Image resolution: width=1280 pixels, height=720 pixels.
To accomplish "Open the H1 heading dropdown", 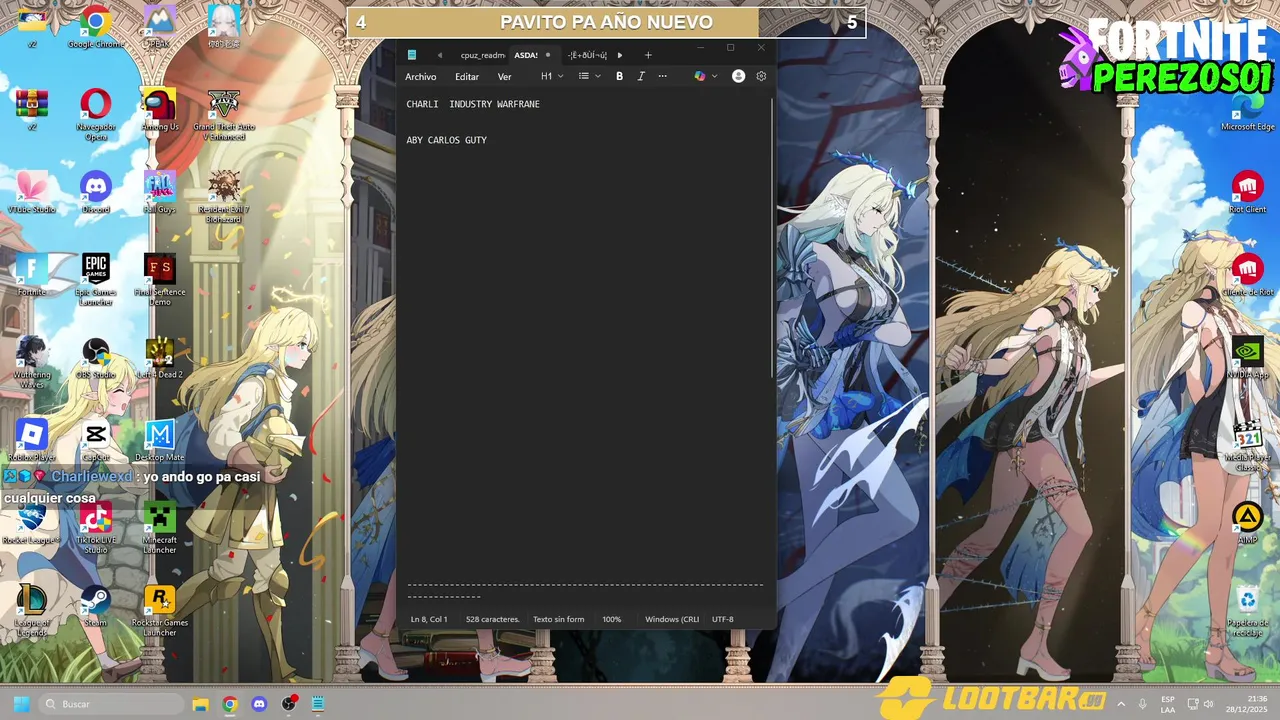I will click(x=552, y=76).
